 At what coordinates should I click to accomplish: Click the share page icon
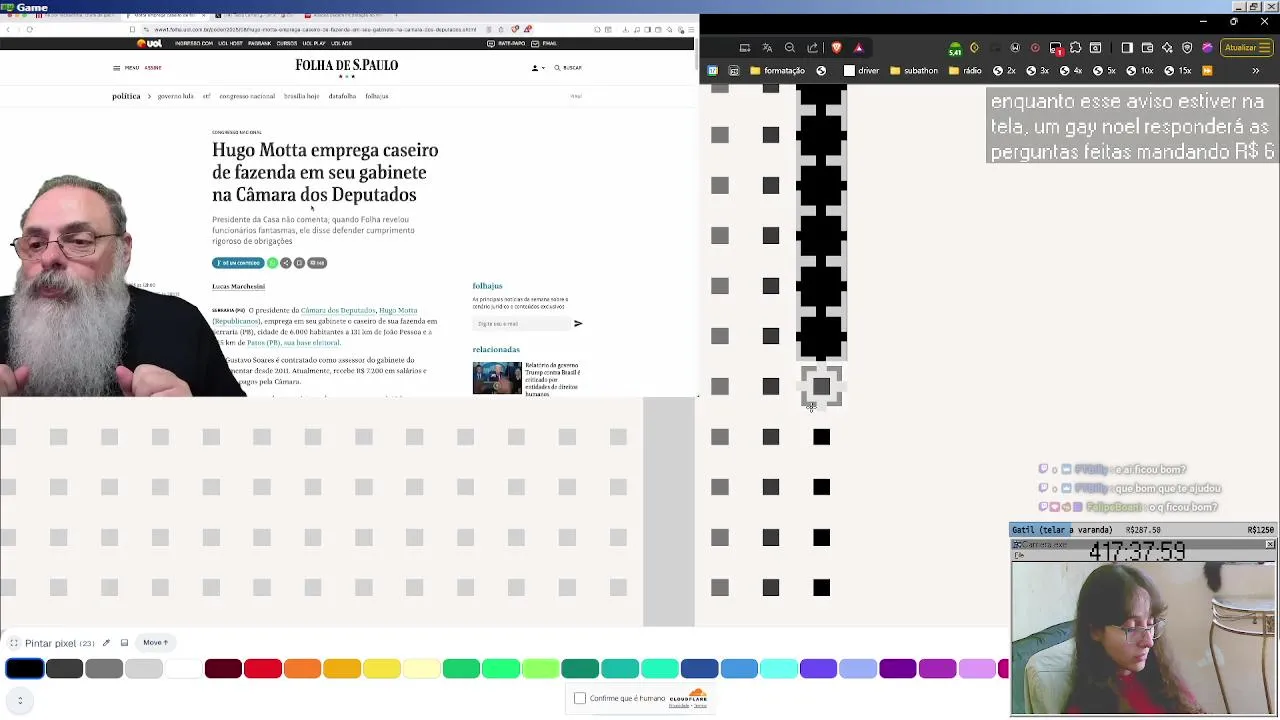[813, 47]
